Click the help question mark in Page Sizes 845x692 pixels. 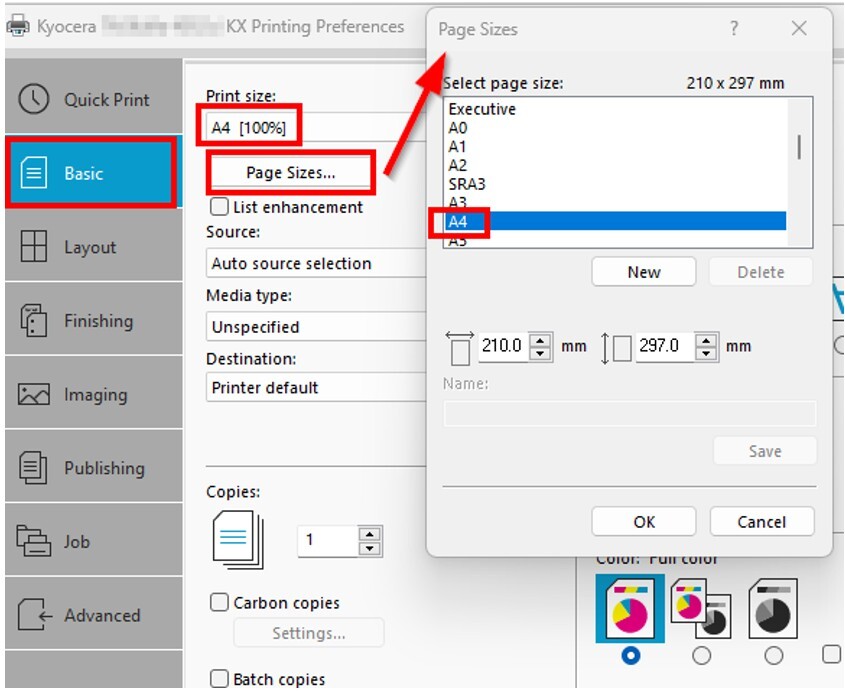tap(733, 27)
